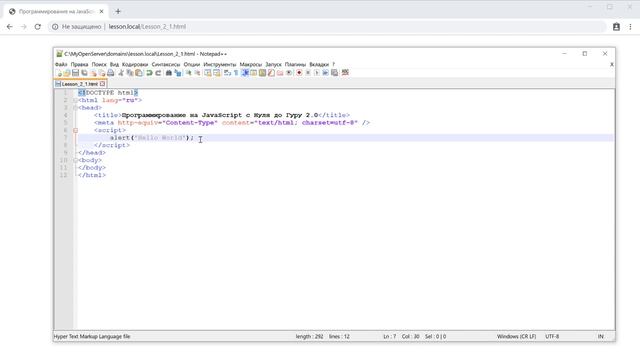Collapse the <body> fold marker on line 10

pyautogui.click(x=75, y=160)
